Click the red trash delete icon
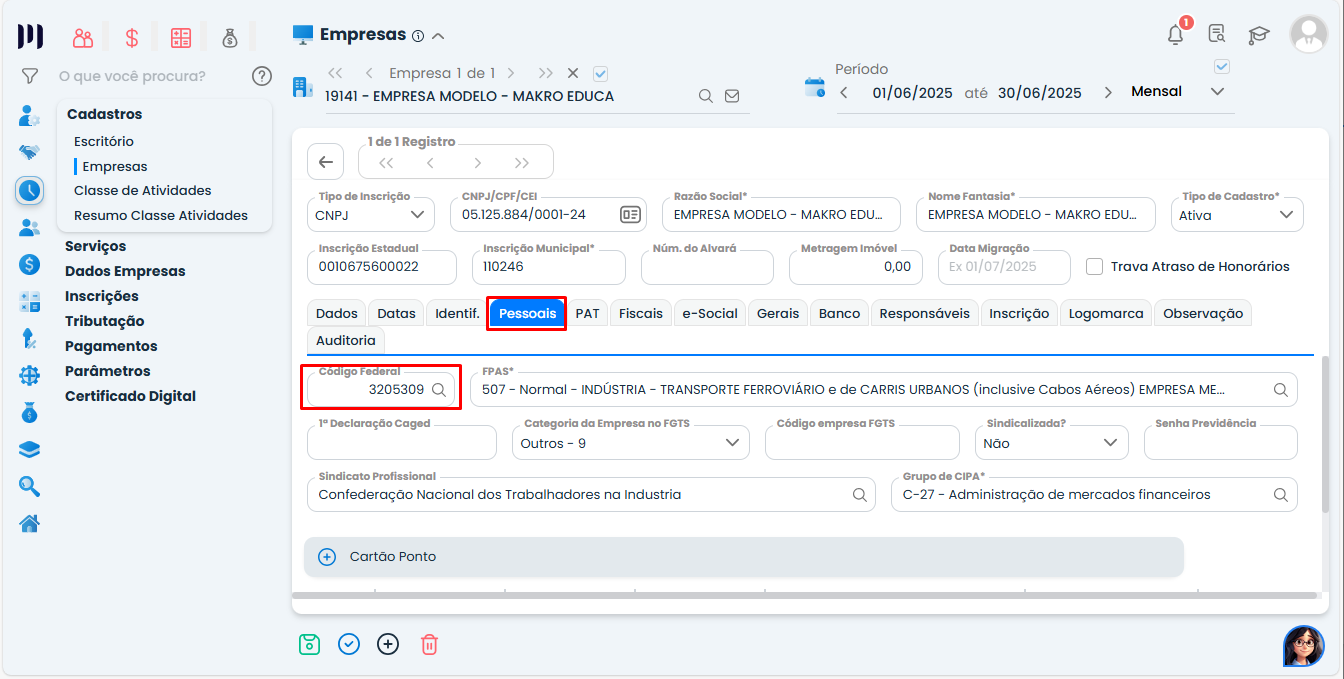The height and width of the screenshot is (679, 1344). 429,644
